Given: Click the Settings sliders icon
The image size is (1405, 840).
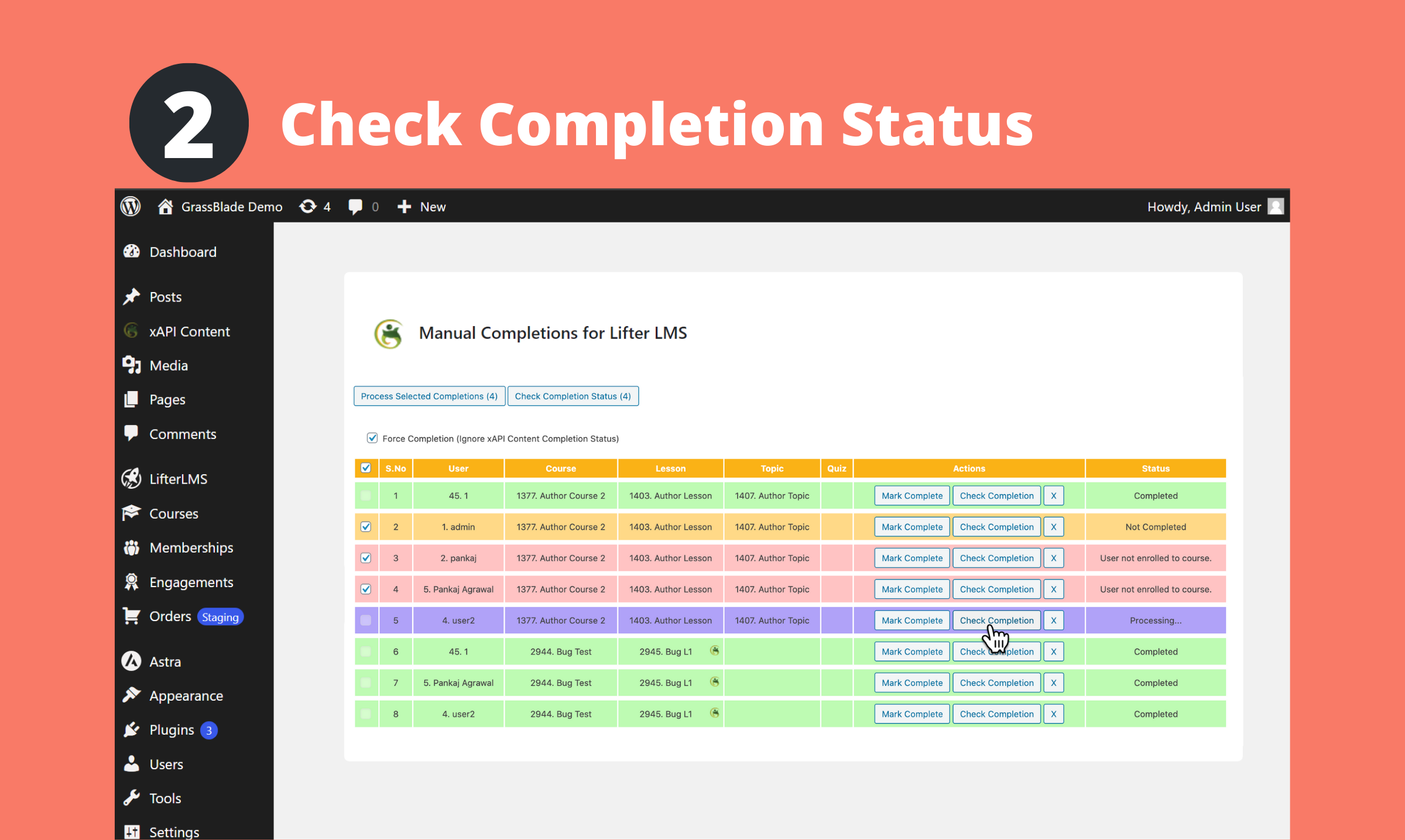Looking at the screenshot, I should point(132,832).
